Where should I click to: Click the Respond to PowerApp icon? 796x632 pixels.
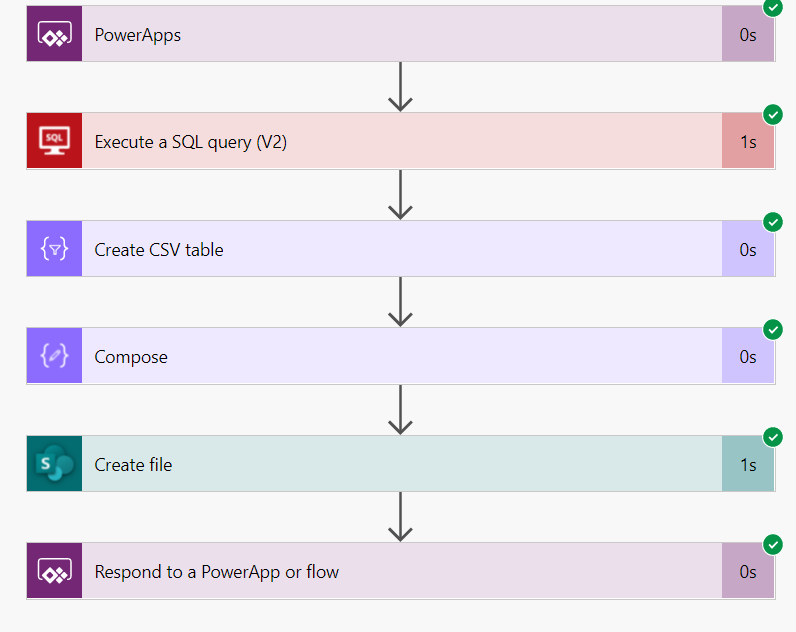(54, 572)
